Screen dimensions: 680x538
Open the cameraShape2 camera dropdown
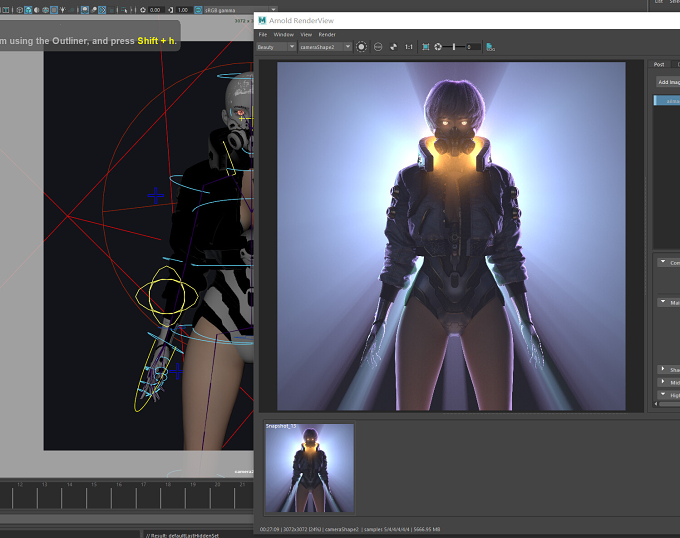(325, 47)
